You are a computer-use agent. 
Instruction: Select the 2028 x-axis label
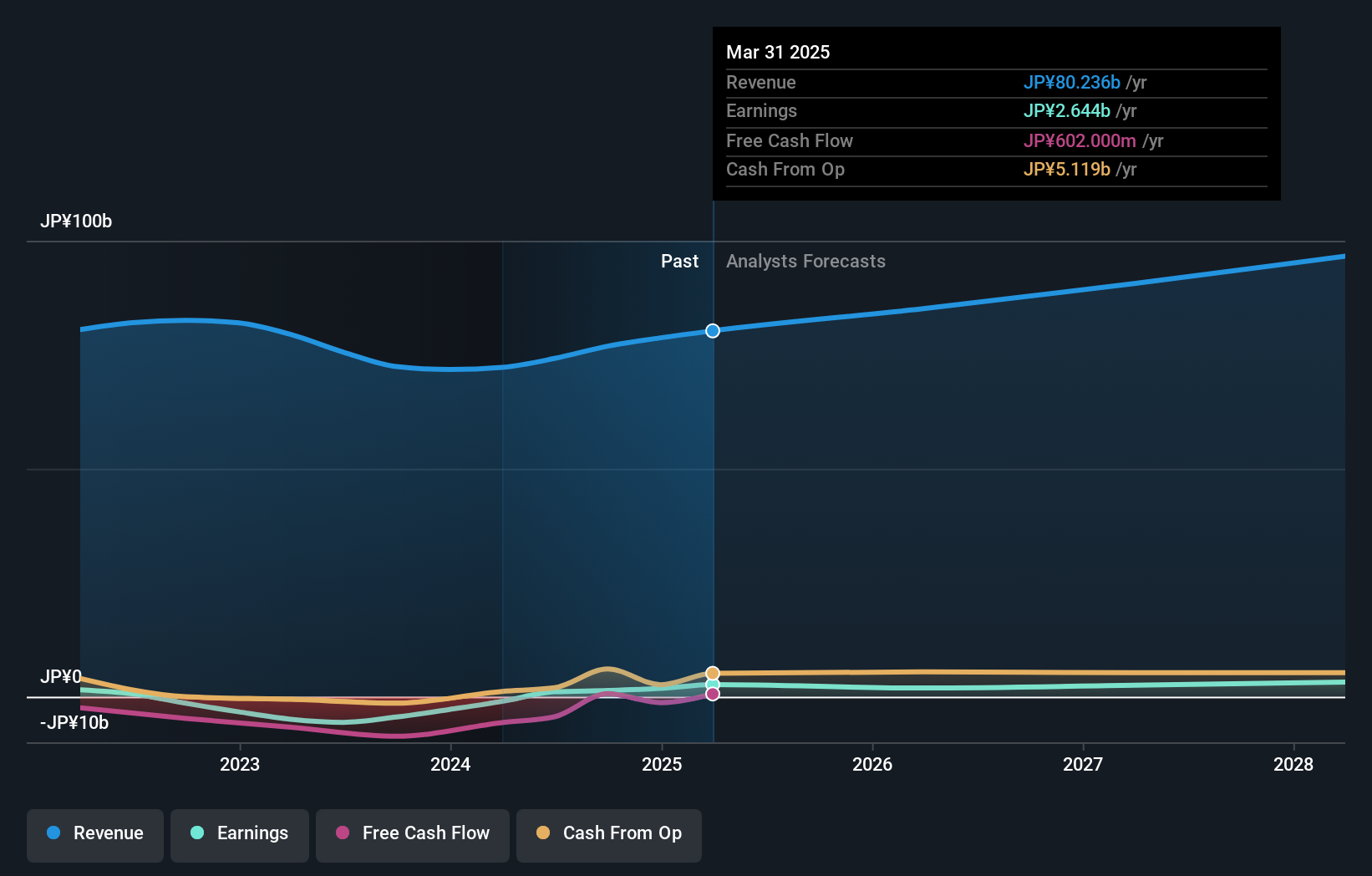[x=1293, y=764]
